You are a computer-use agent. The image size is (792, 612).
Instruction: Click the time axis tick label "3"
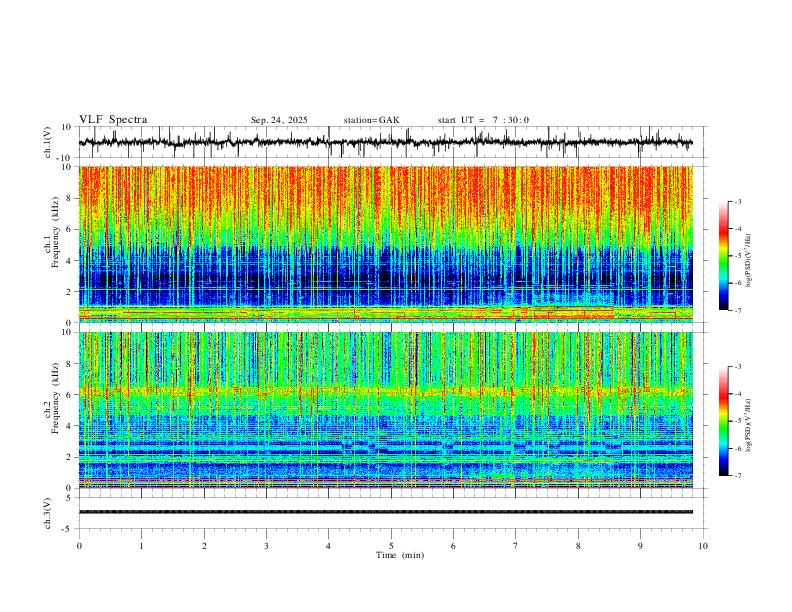[x=266, y=546]
